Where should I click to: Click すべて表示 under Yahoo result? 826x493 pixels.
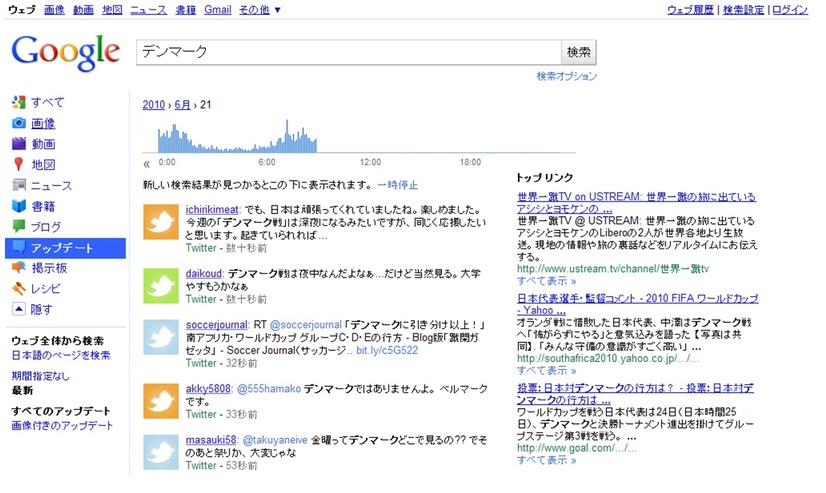[x=546, y=370]
